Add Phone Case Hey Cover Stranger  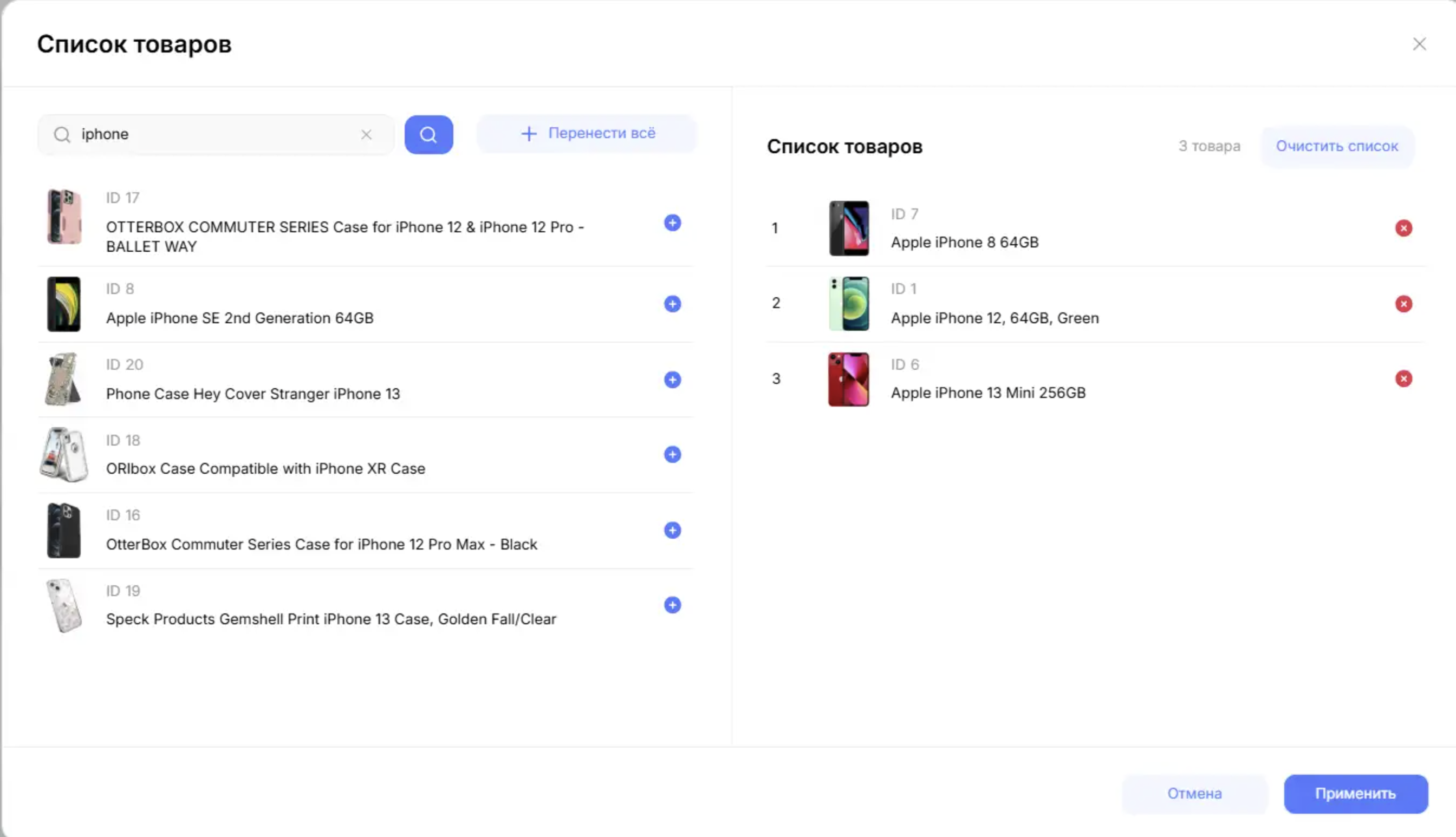(x=672, y=380)
